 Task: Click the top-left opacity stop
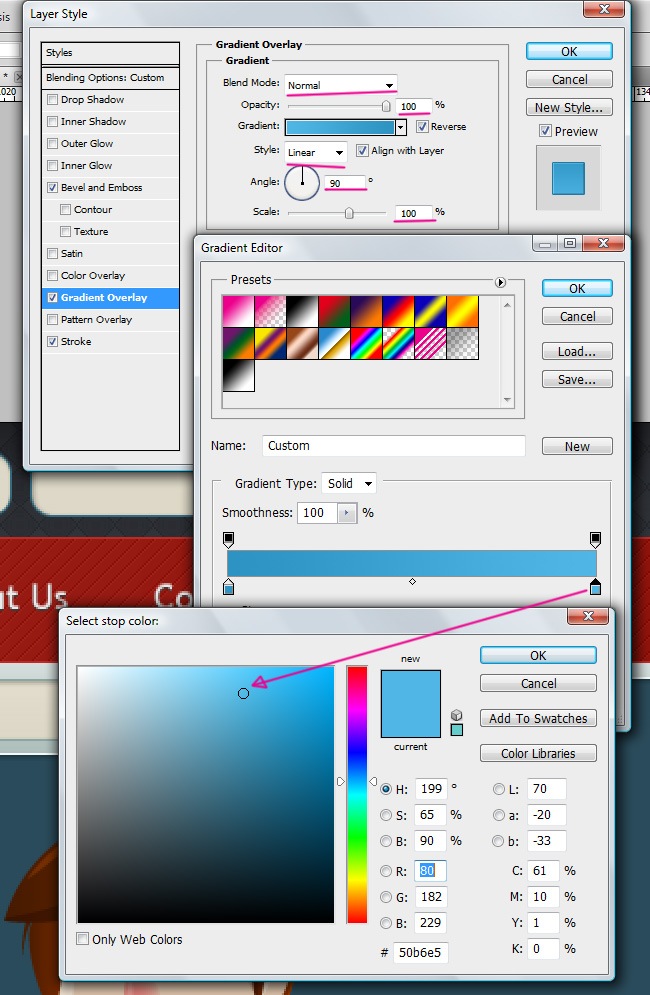pos(229,539)
